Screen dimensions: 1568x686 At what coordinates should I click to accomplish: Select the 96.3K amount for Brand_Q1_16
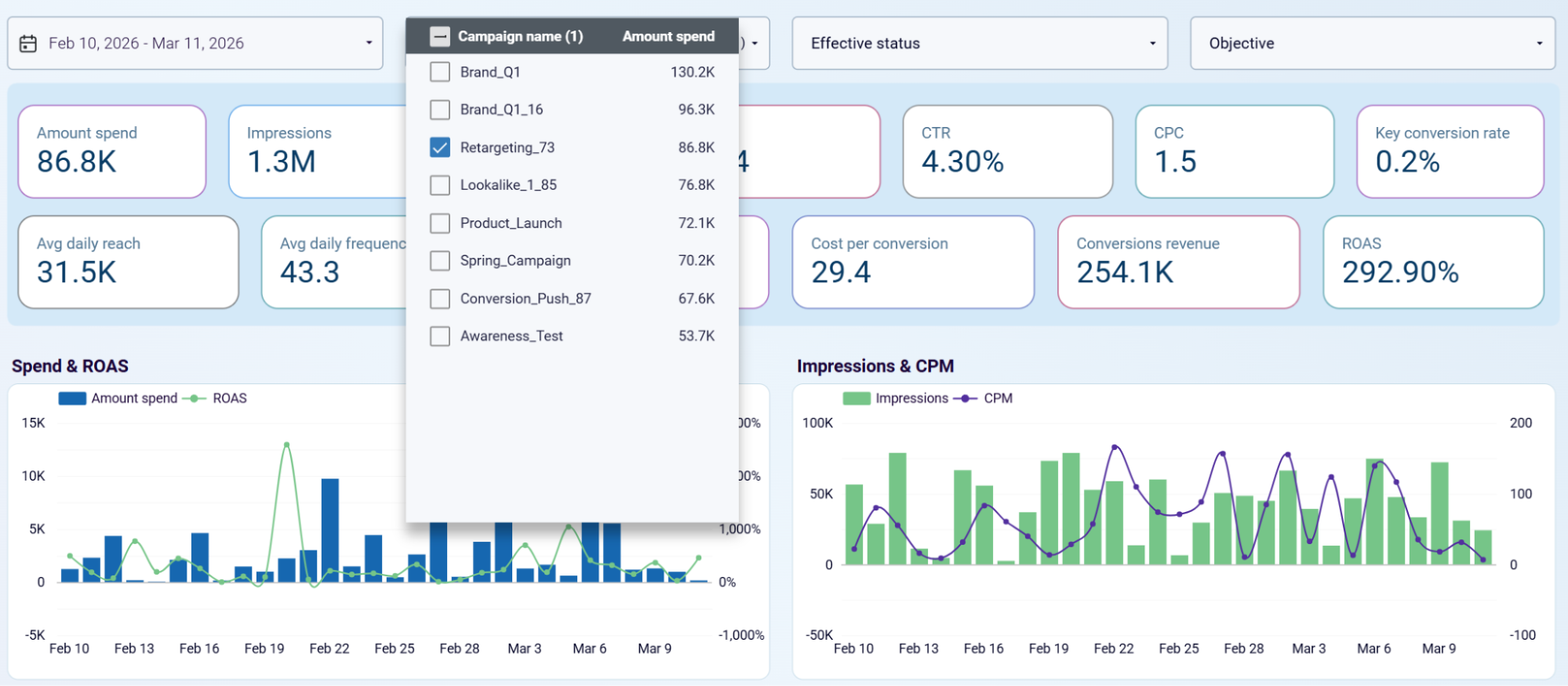[697, 110]
